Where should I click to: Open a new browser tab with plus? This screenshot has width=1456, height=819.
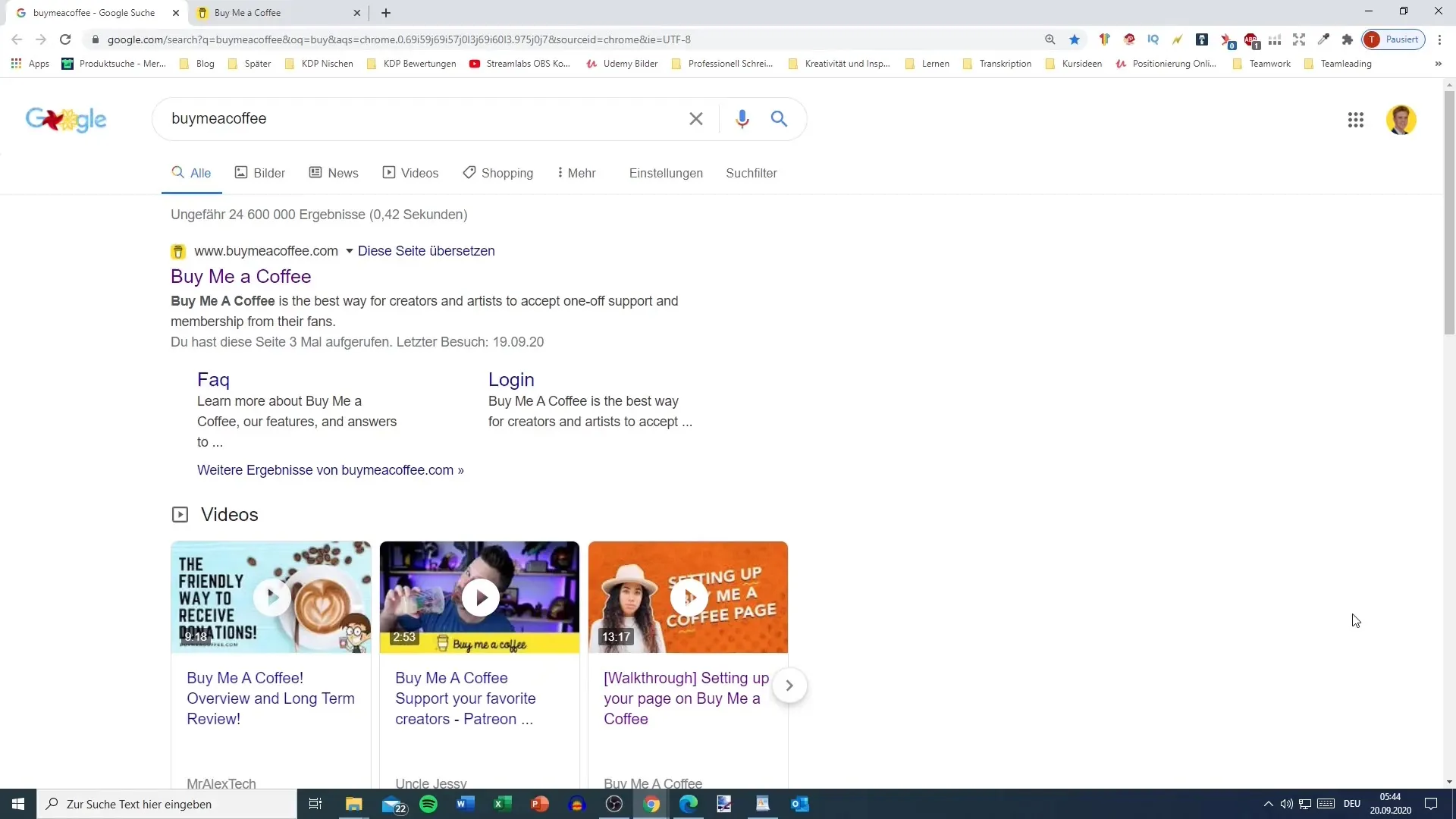click(386, 13)
